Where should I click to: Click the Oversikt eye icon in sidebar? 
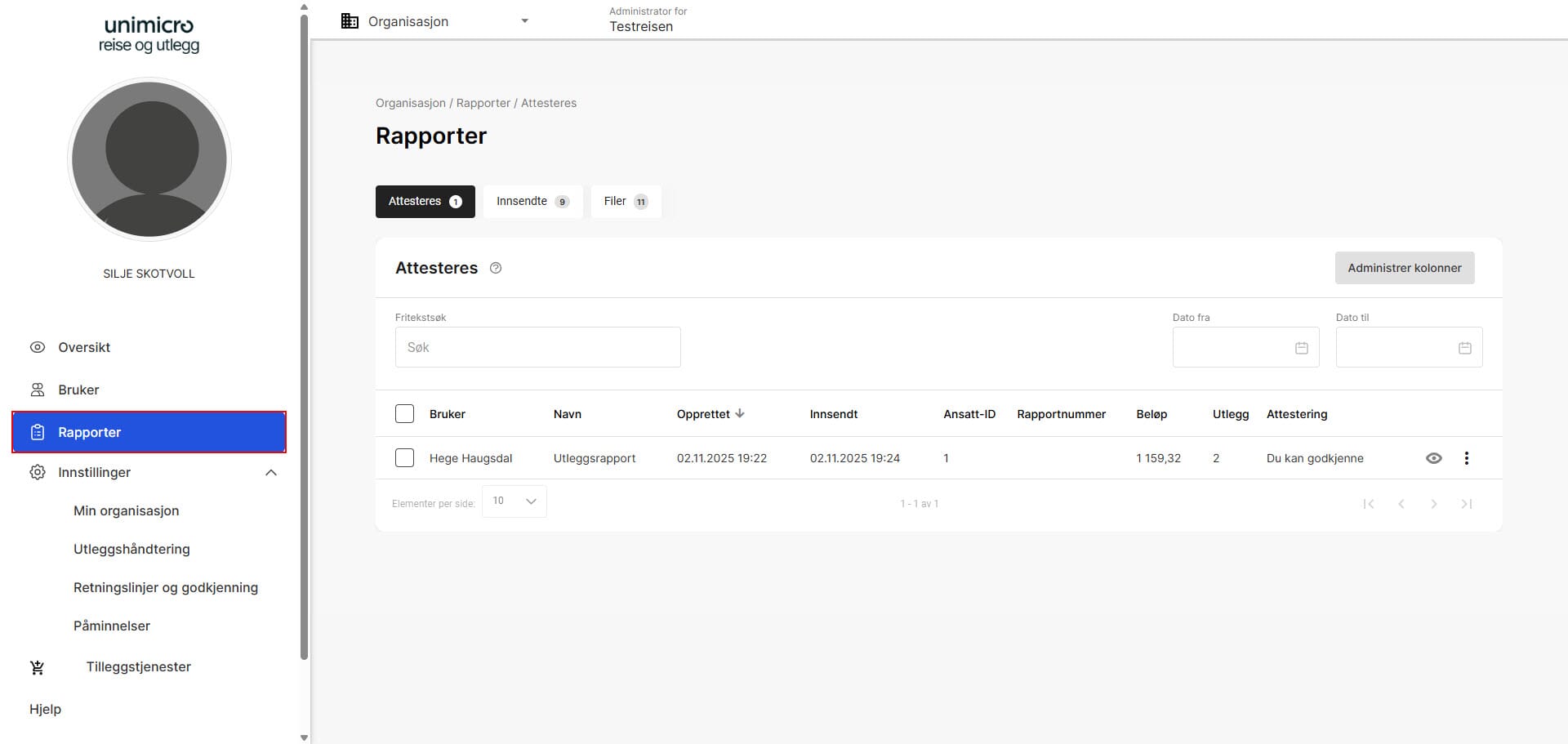click(x=38, y=347)
